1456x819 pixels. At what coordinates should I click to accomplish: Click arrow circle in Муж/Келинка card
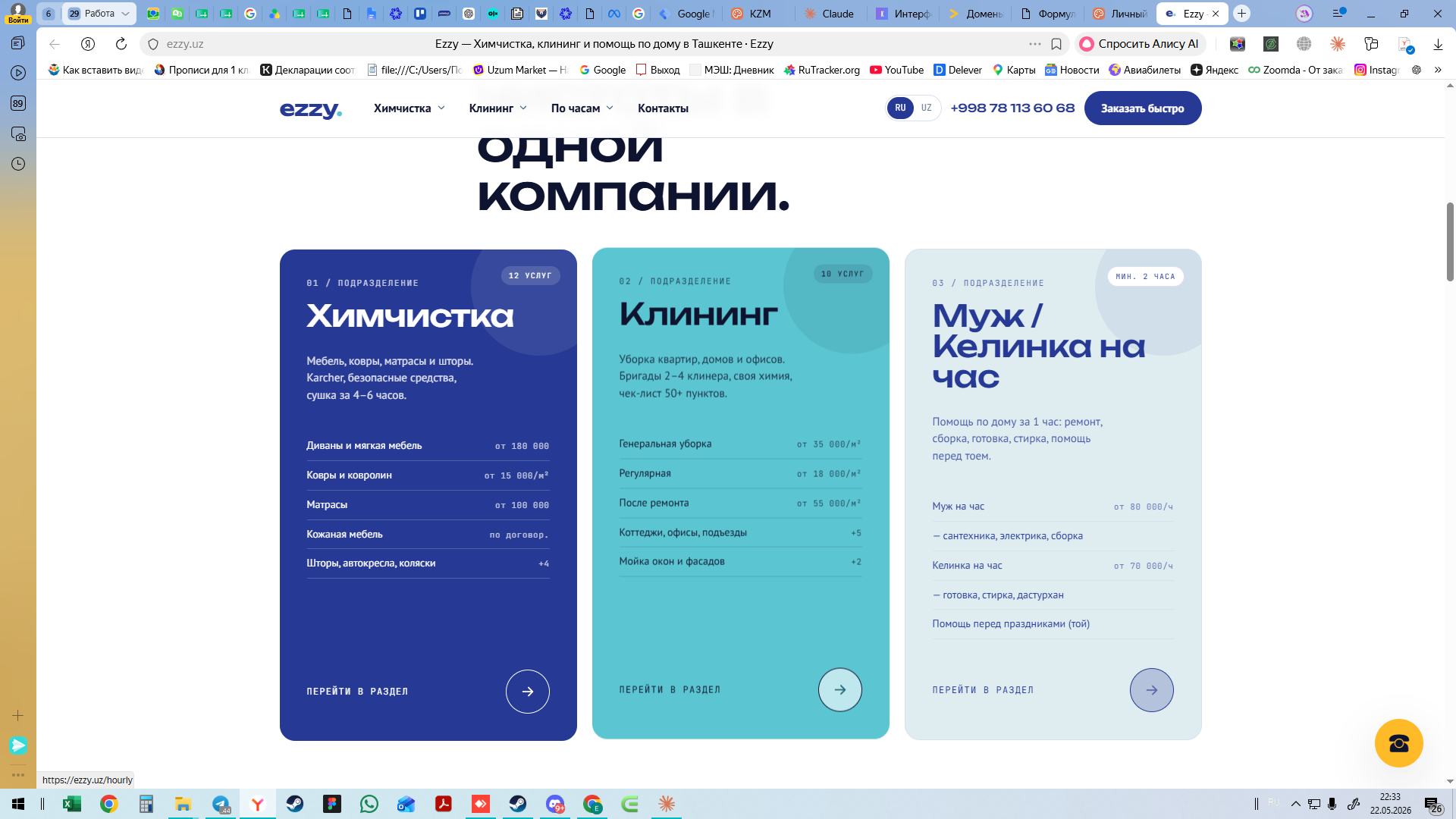(x=1152, y=690)
